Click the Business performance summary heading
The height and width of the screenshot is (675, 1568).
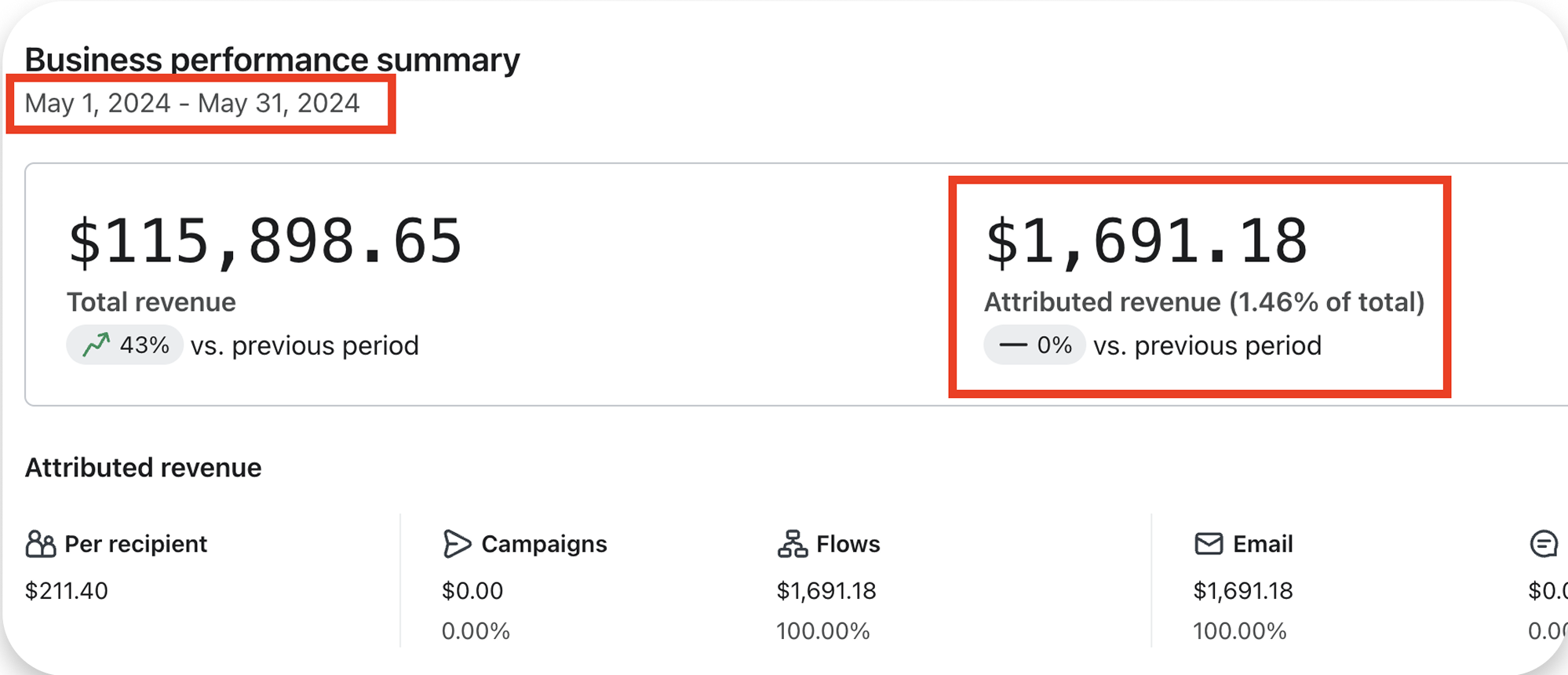272,60
